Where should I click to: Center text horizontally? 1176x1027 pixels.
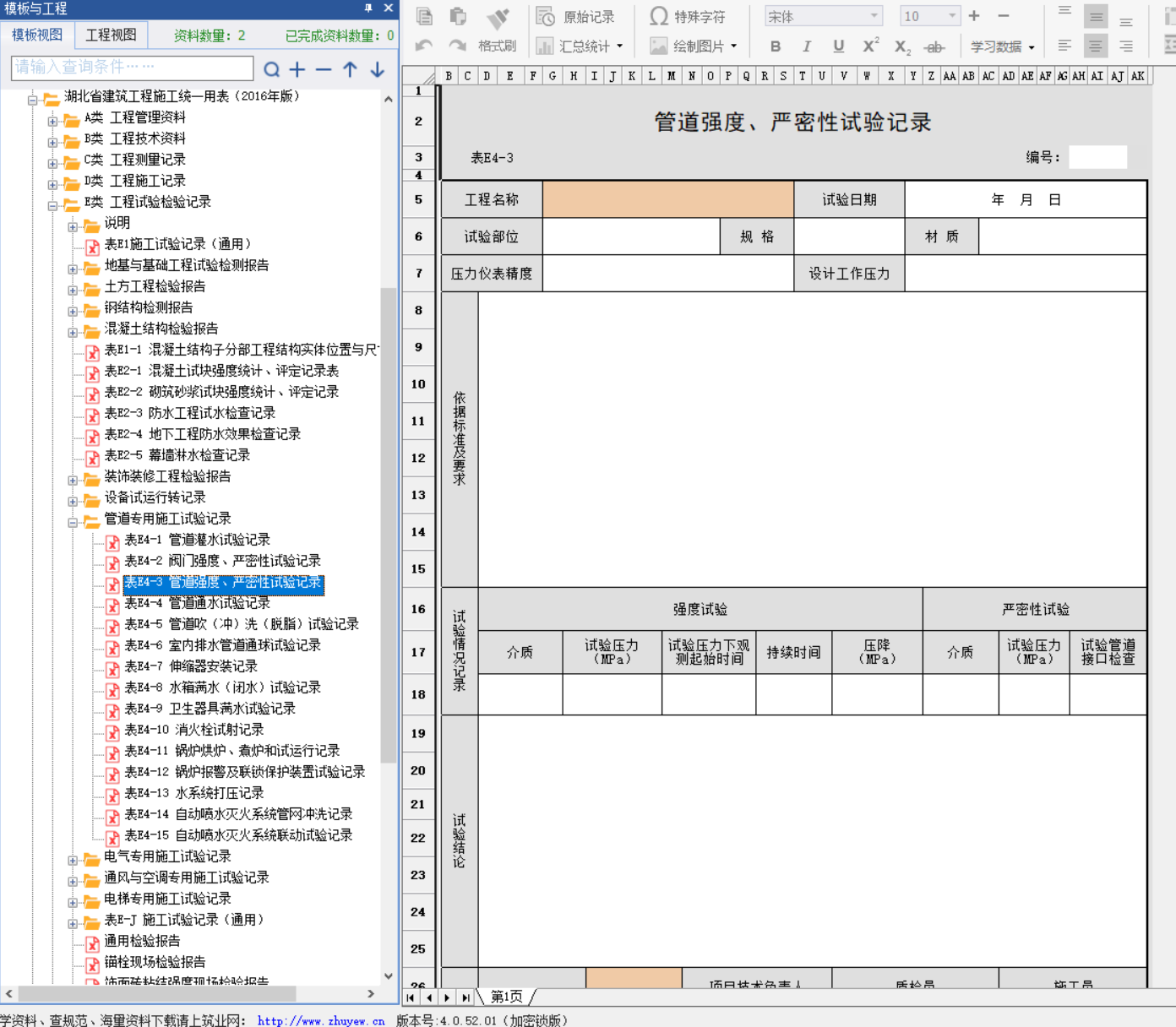coord(1096,46)
